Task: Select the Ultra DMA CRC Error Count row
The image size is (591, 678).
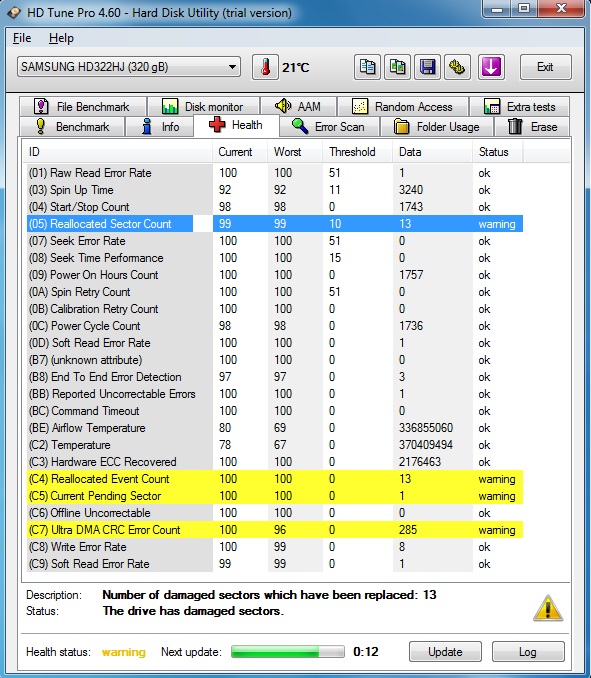Action: 275,530
